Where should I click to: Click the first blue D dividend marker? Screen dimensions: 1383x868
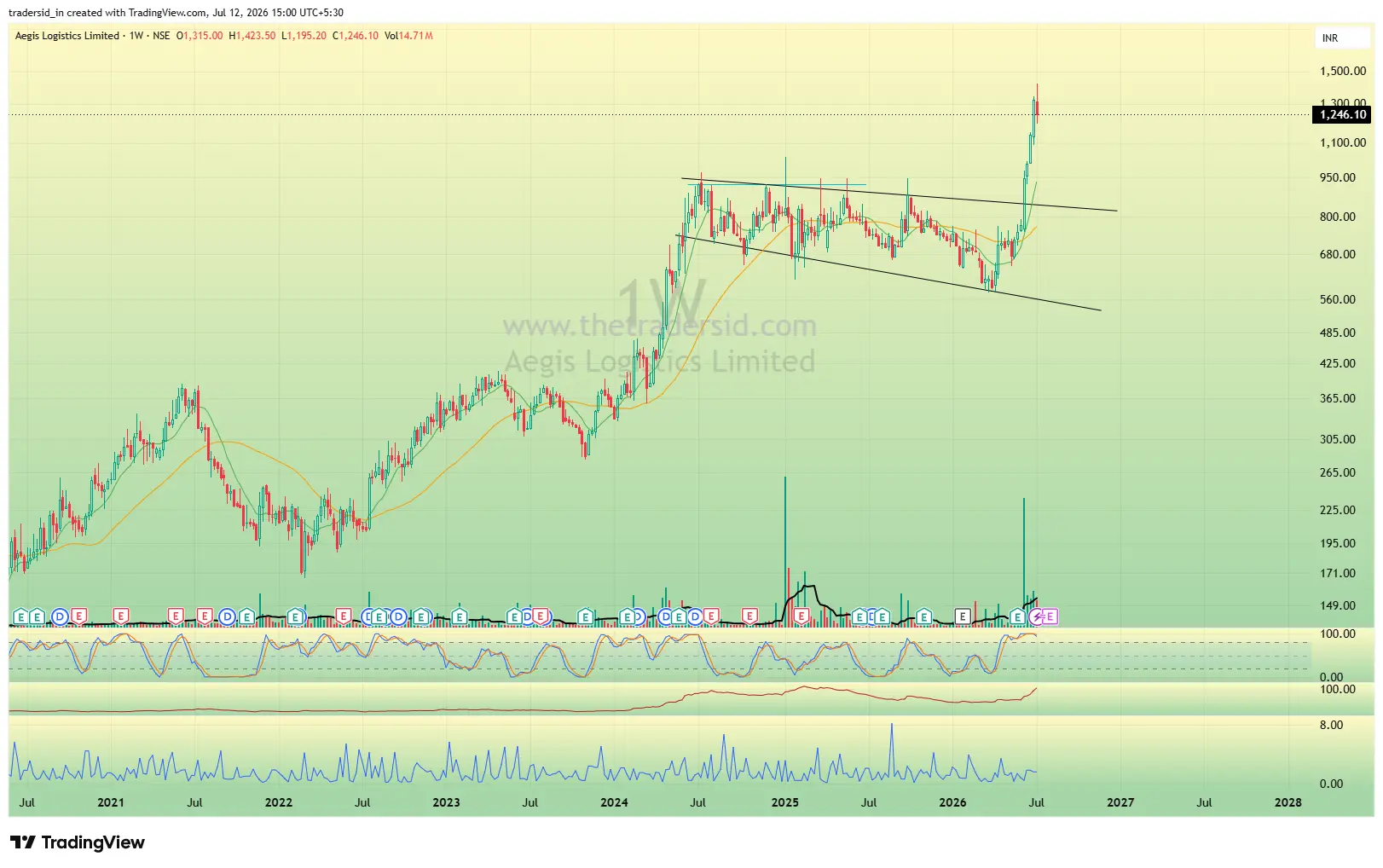click(60, 616)
